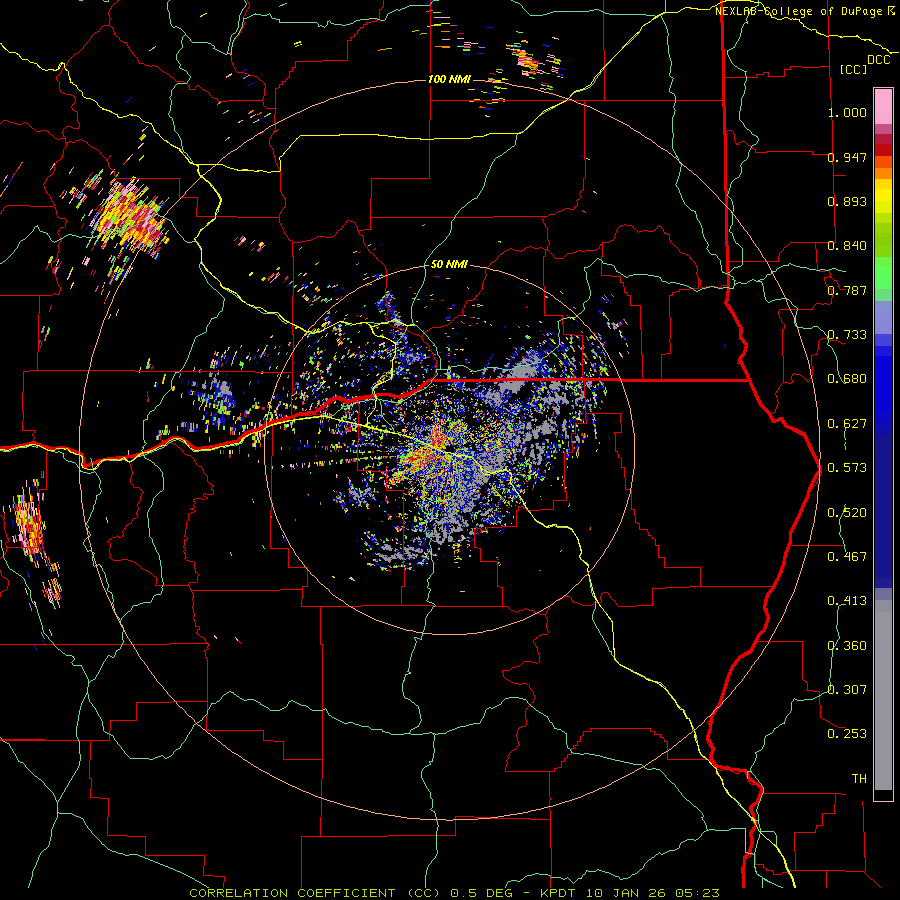Click the 0.573 legend value
The height and width of the screenshot is (900, 900).
(x=847, y=468)
